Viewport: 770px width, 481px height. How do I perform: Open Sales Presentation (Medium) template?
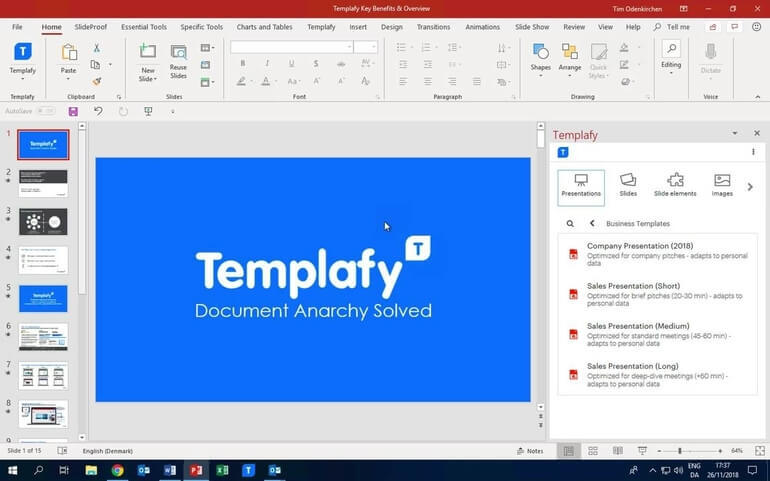pyautogui.click(x=658, y=335)
